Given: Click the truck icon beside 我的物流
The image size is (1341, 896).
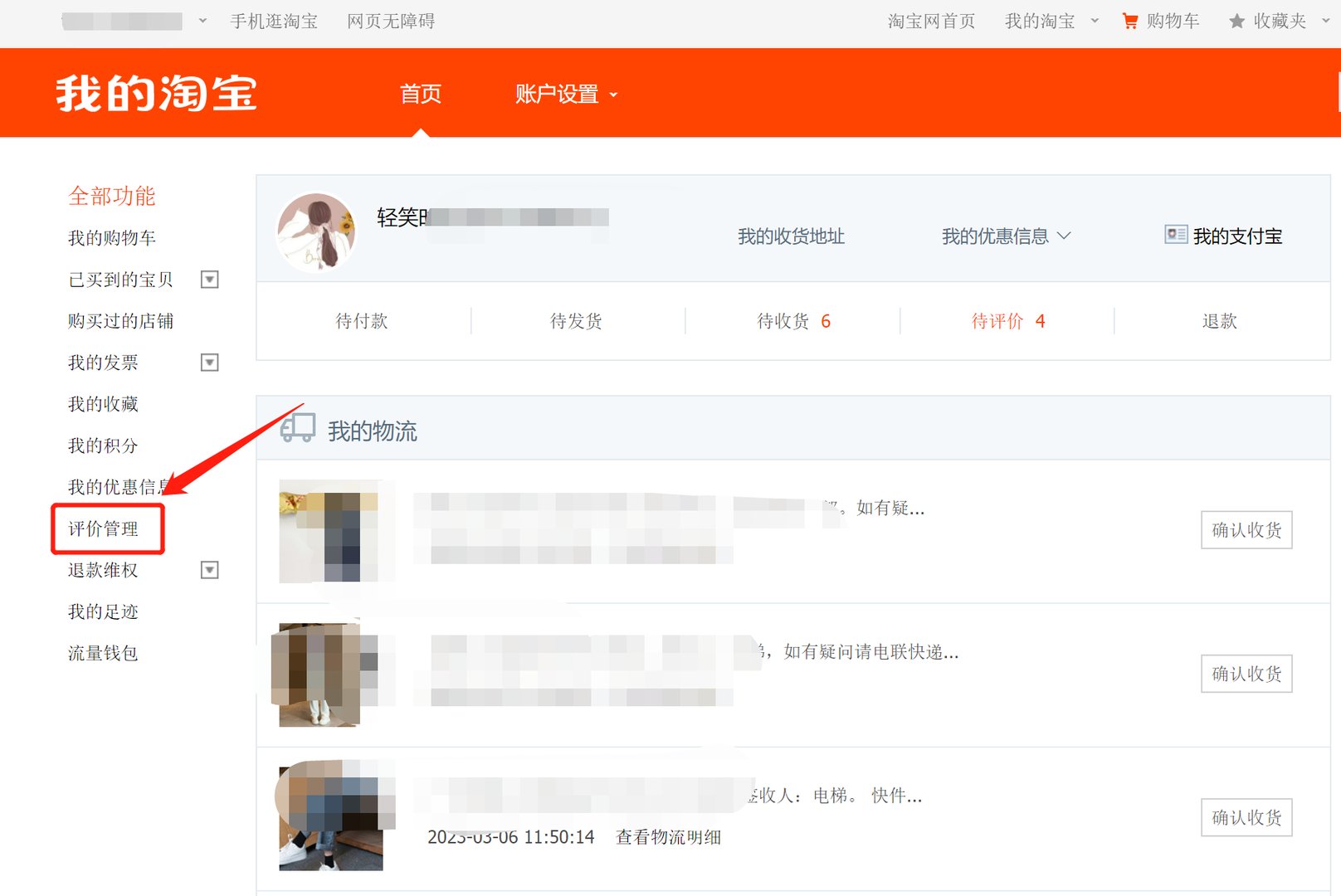Looking at the screenshot, I should click(x=298, y=428).
